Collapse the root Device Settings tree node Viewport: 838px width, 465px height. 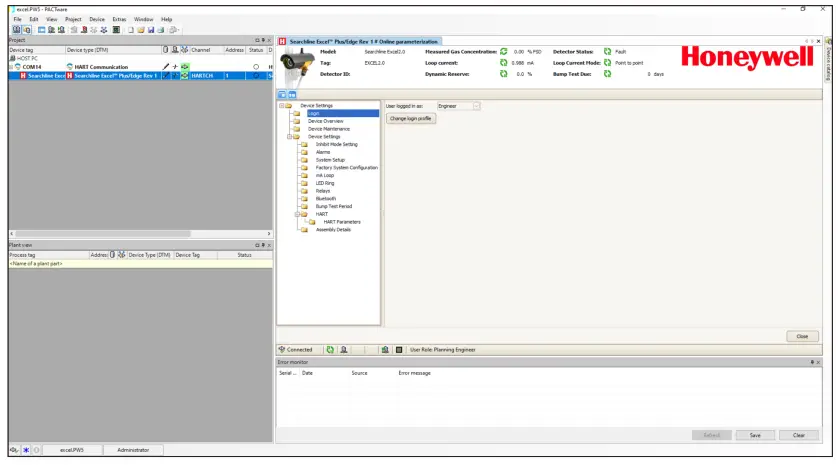[x=282, y=105]
